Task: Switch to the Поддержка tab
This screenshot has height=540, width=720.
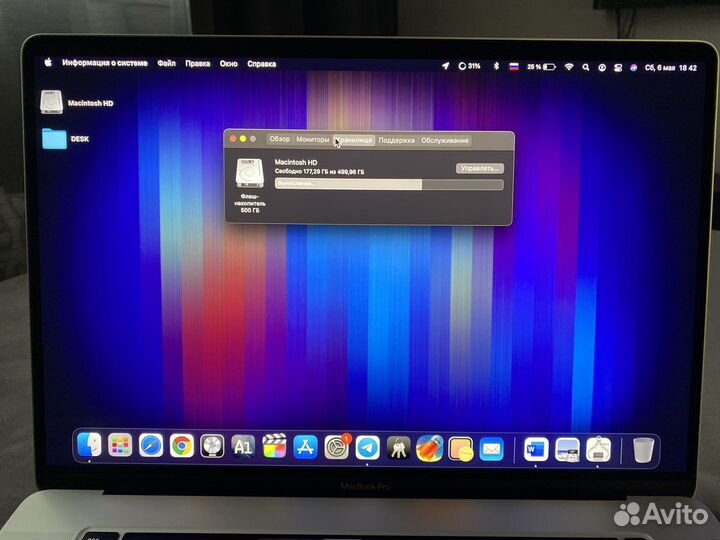Action: (x=396, y=141)
